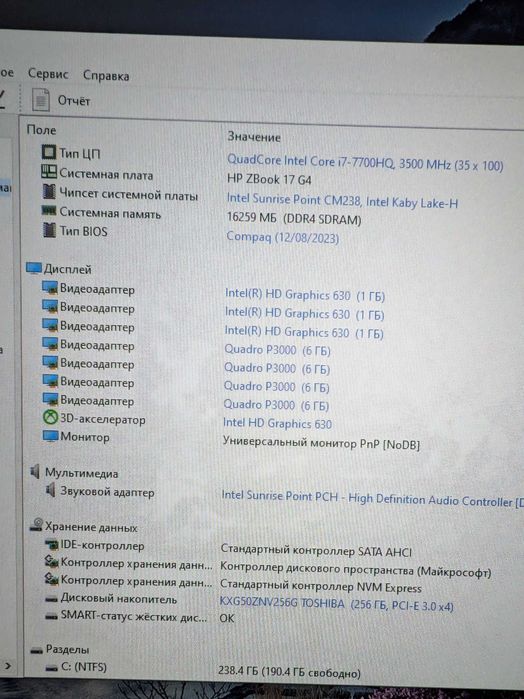Select the 16259 МБ (DDR4 SDRAM) value
524x699 pixels.
pos(294,219)
